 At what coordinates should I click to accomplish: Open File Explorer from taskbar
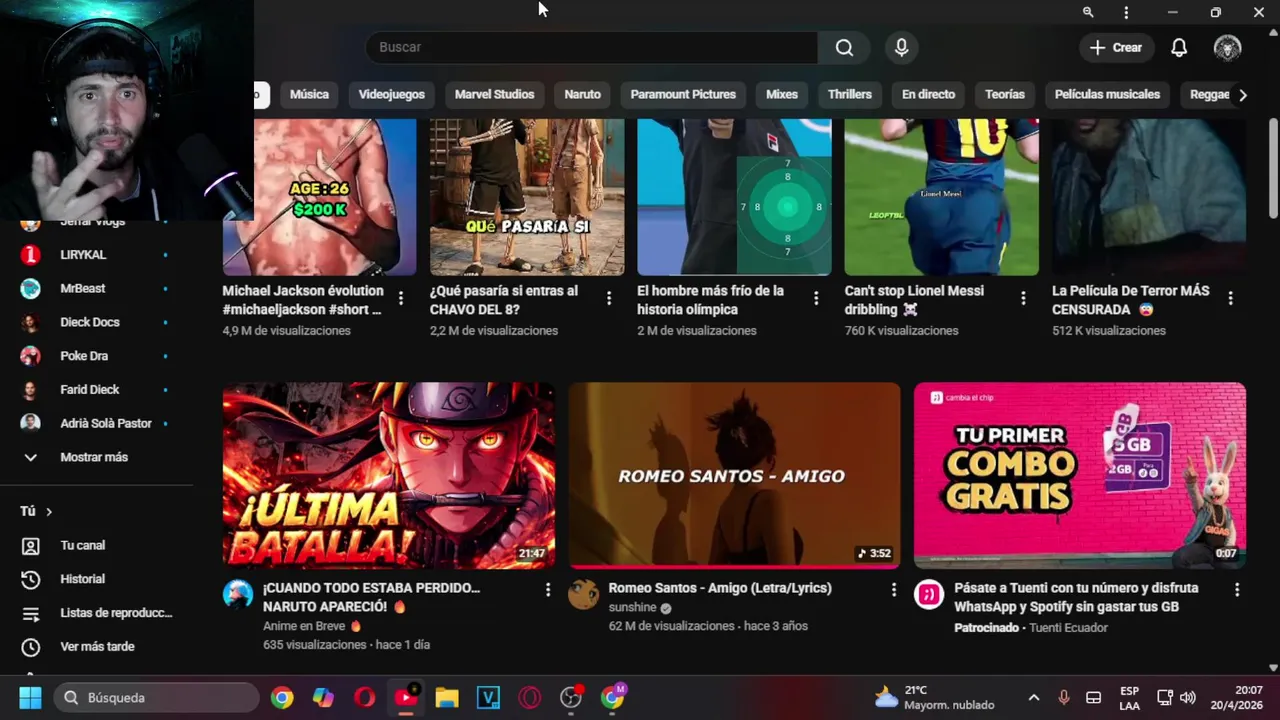point(447,697)
